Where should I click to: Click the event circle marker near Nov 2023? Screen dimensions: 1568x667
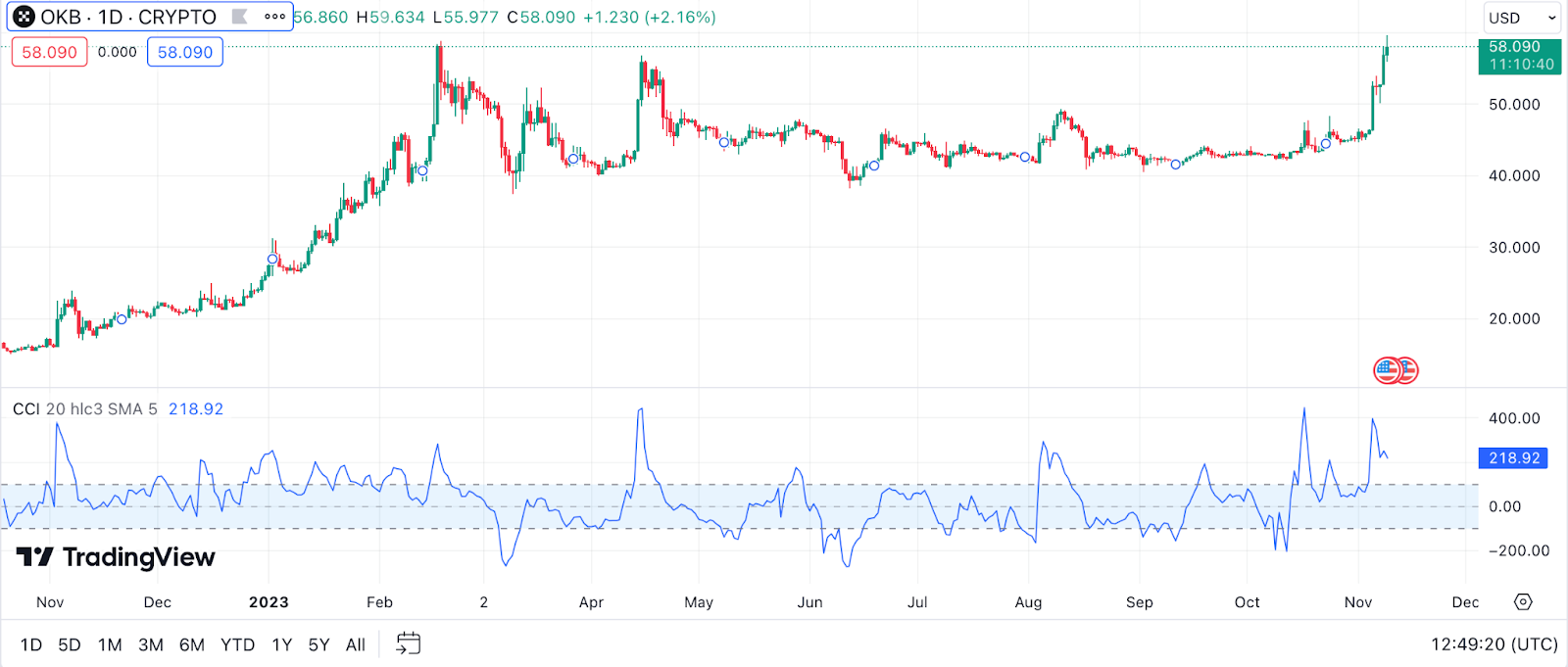[x=1326, y=144]
